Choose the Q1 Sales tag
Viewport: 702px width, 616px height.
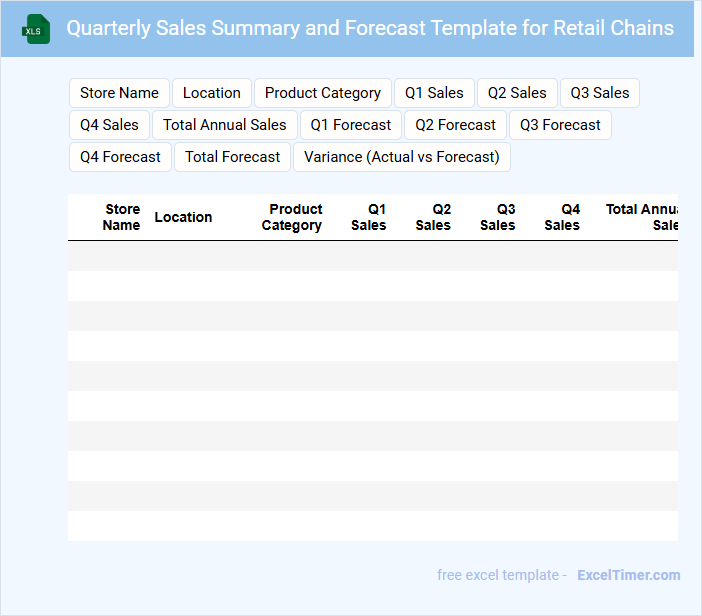[x=434, y=93]
